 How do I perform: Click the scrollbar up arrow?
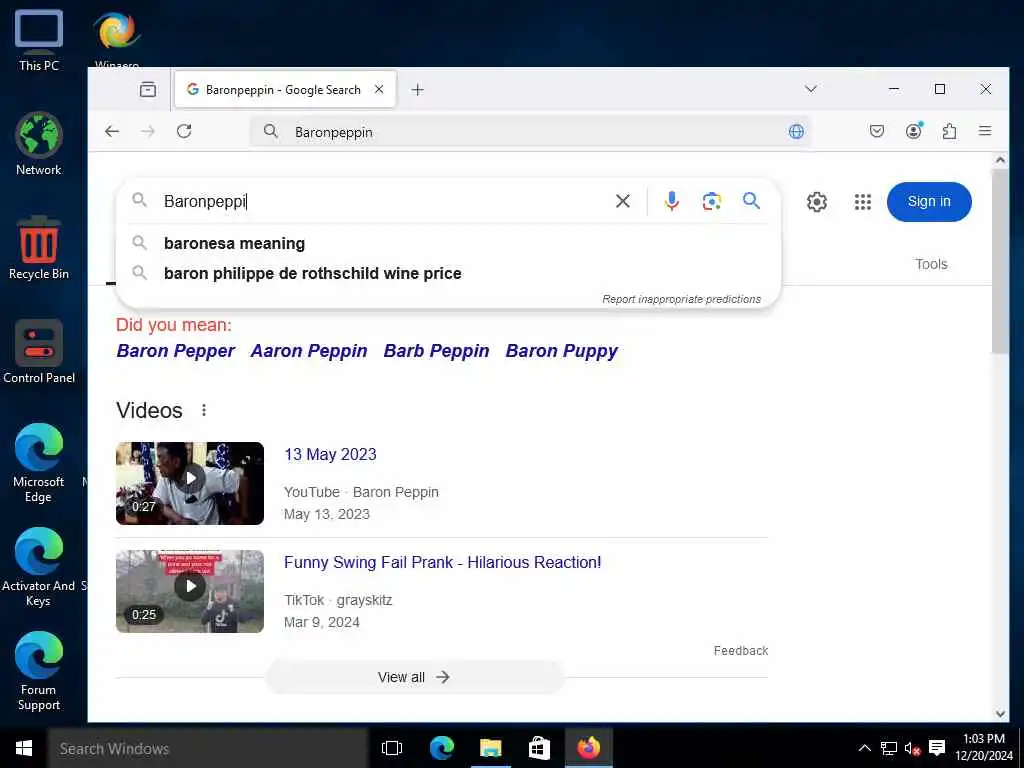(x=1000, y=160)
